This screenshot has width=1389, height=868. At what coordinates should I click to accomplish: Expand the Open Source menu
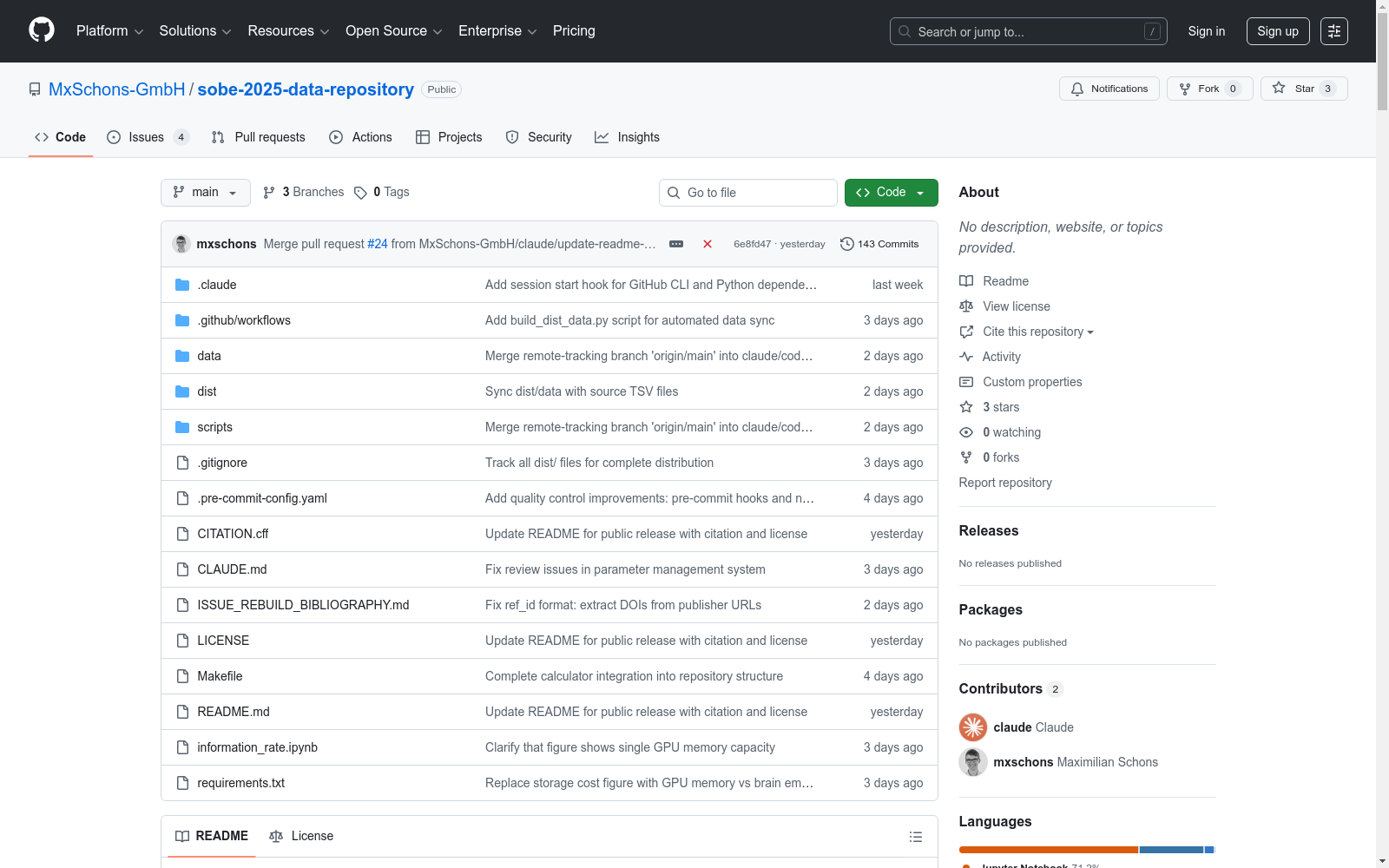click(x=394, y=31)
